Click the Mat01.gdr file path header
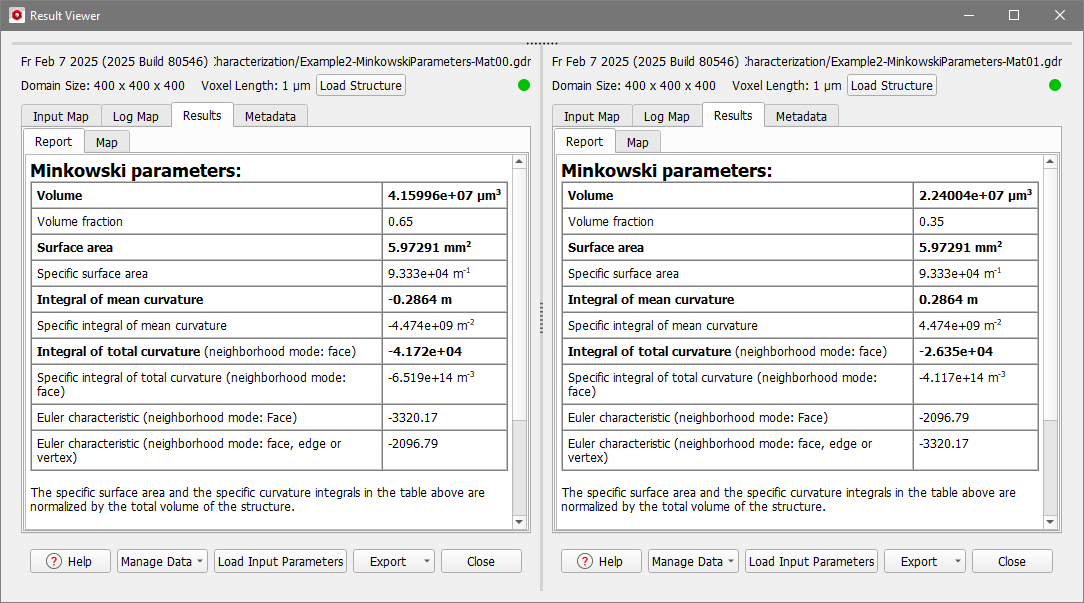 pyautogui.click(x=904, y=62)
